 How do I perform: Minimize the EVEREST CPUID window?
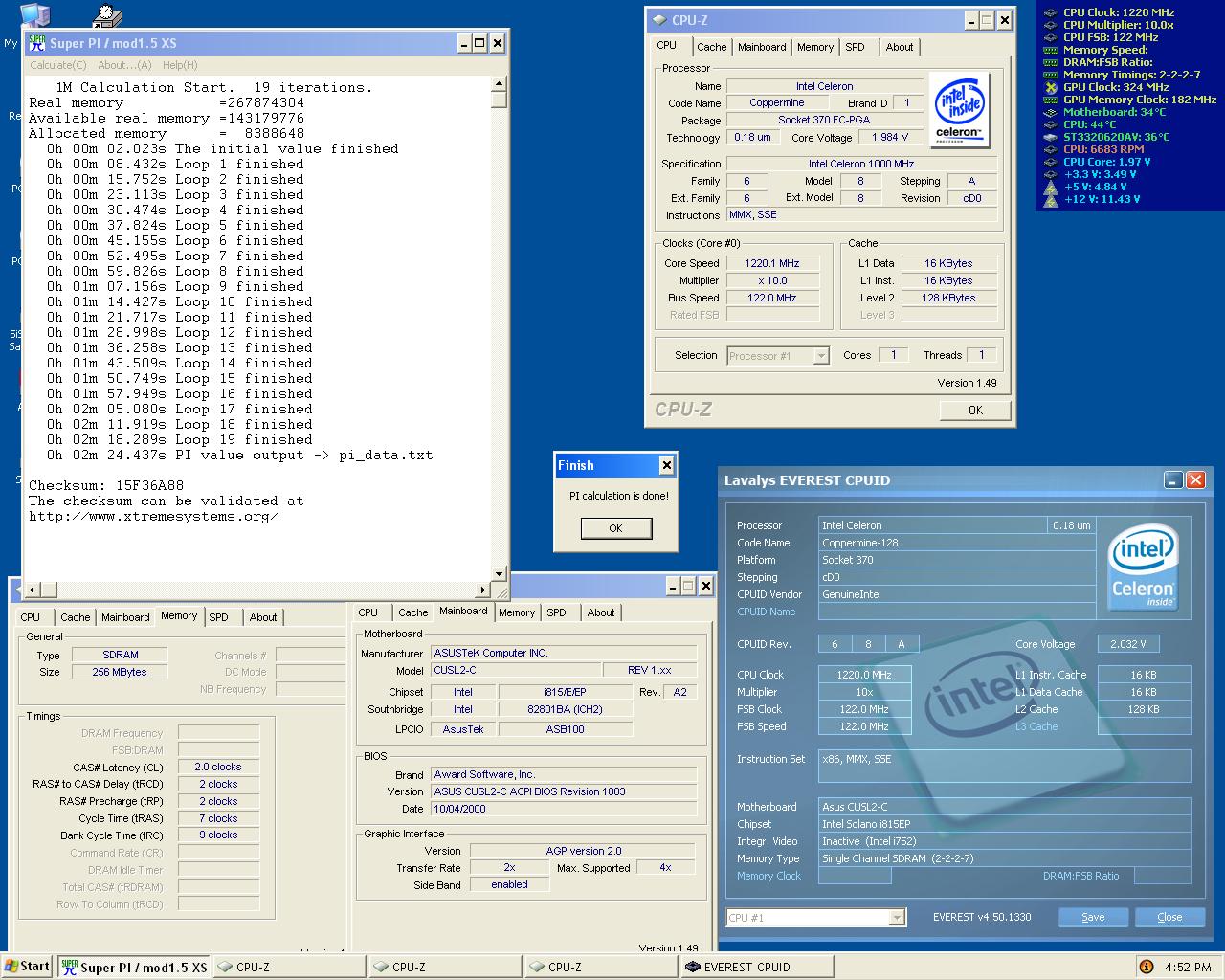(1173, 480)
